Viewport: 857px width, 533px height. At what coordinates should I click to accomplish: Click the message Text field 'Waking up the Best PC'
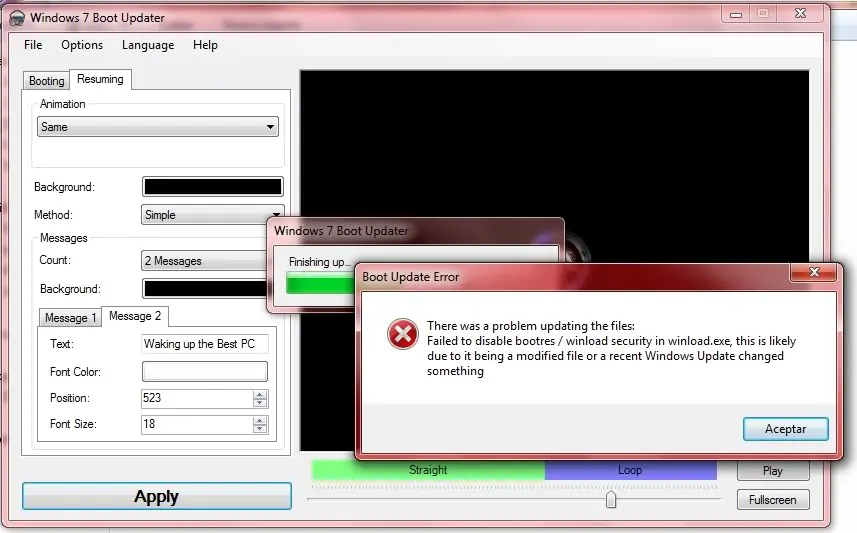[x=205, y=344]
